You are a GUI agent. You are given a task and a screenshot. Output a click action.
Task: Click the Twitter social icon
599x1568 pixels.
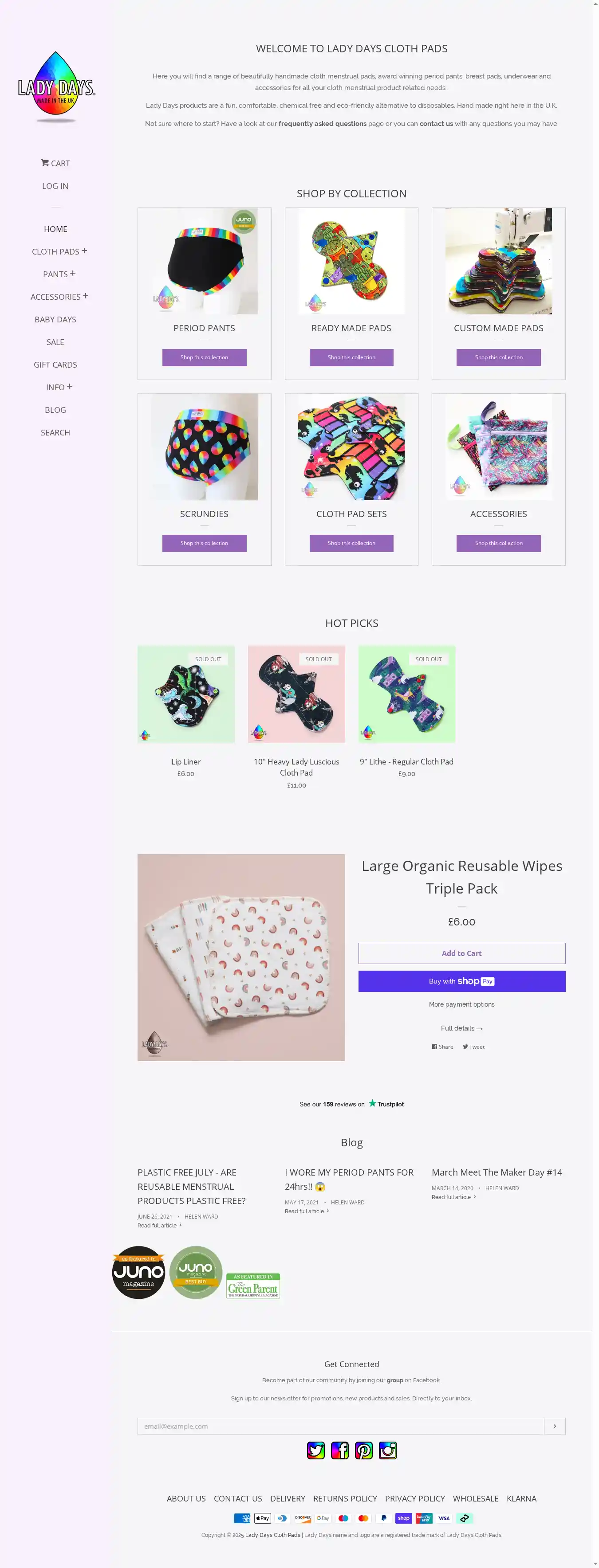315,1450
